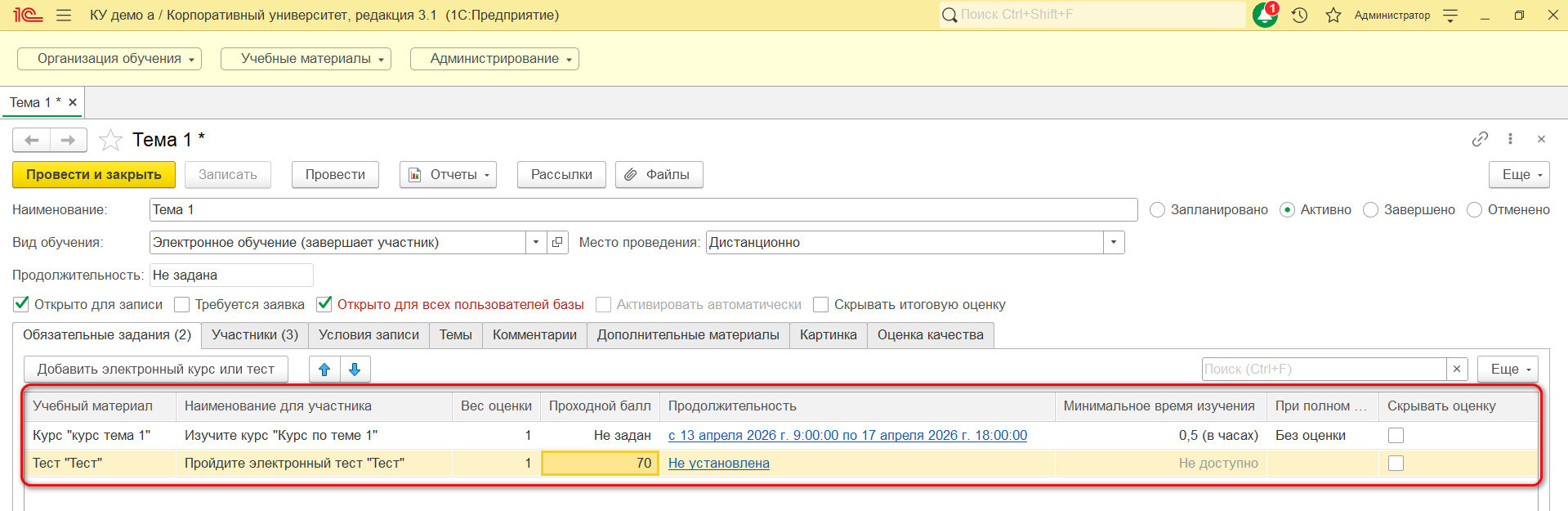The height and width of the screenshot is (511, 1568).
Task: Move selected row up
Action: [324, 370]
